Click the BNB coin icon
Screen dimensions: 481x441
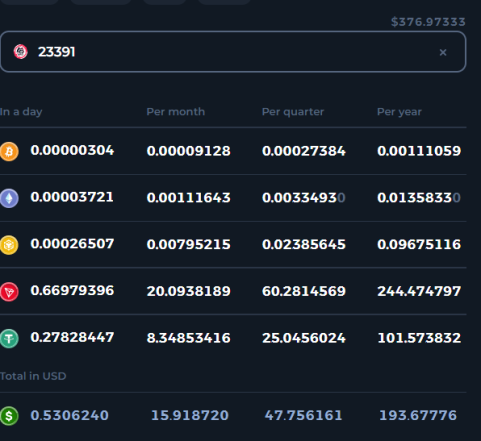pyautogui.click(x=9, y=245)
